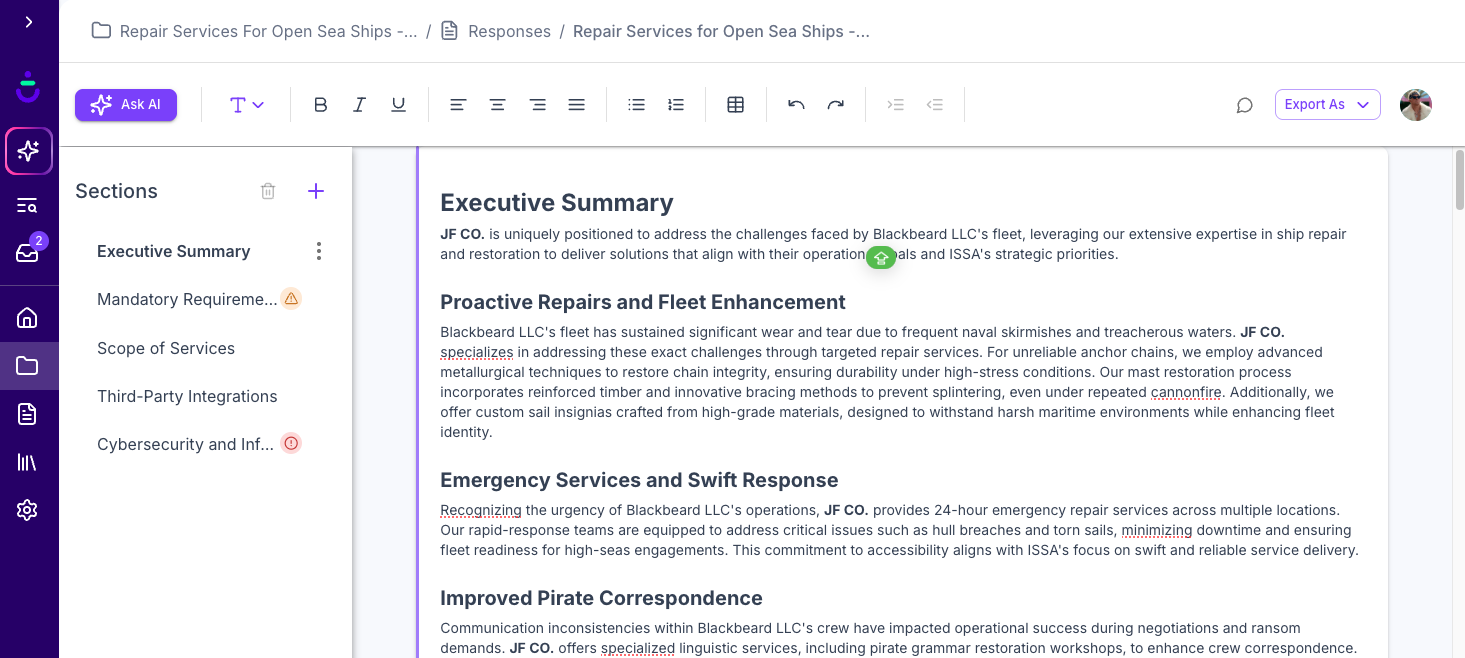Click the Ask AI button

[126, 105]
